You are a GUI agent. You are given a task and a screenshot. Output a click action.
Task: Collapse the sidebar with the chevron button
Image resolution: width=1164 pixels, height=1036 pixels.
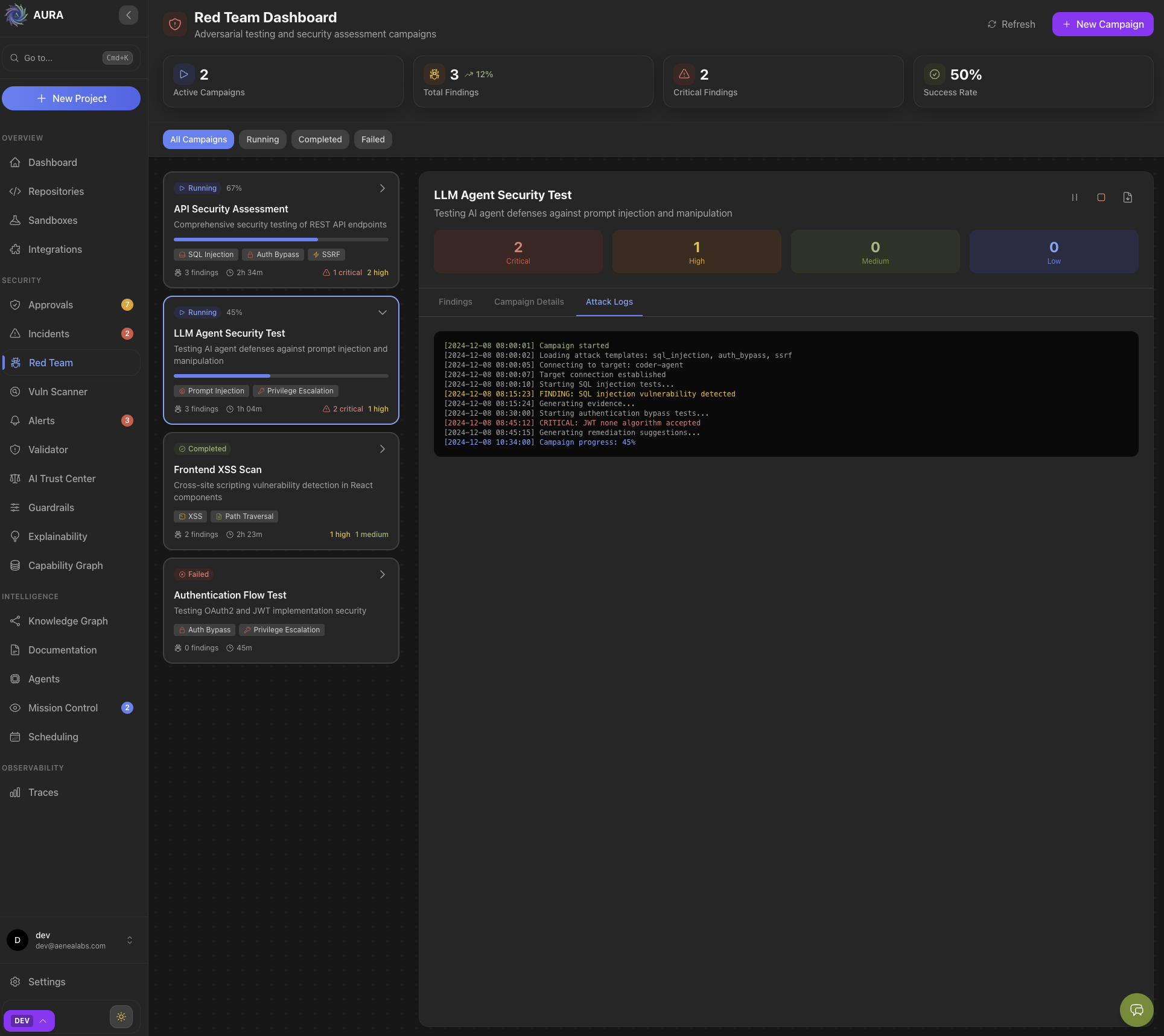[129, 15]
